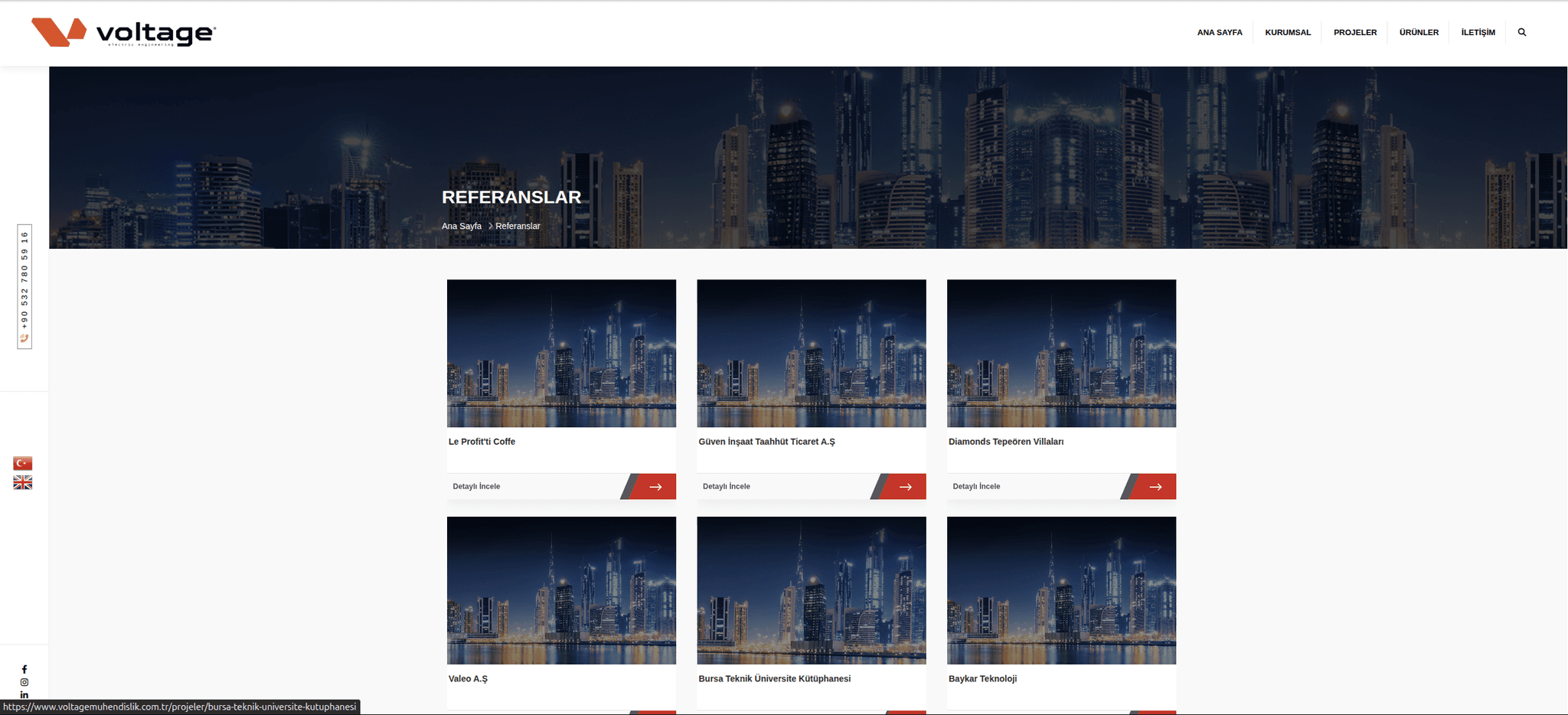Click the phone handset icon in sidebar
This screenshot has height=715, width=1568.
click(24, 338)
